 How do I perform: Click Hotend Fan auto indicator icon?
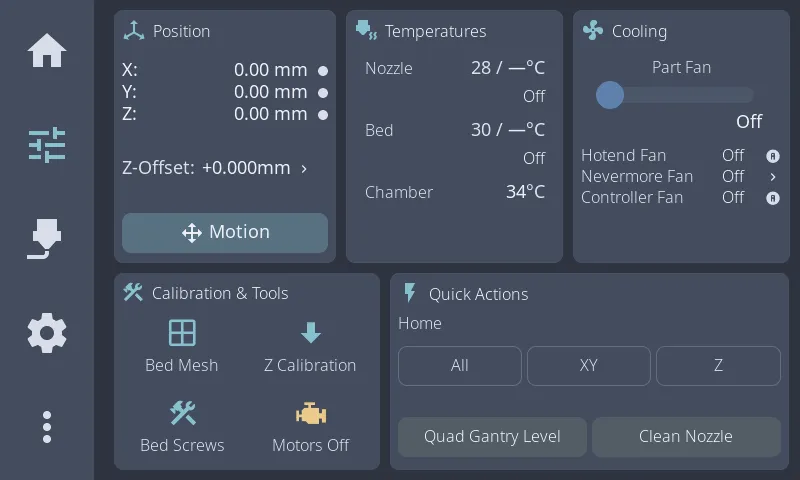(773, 156)
